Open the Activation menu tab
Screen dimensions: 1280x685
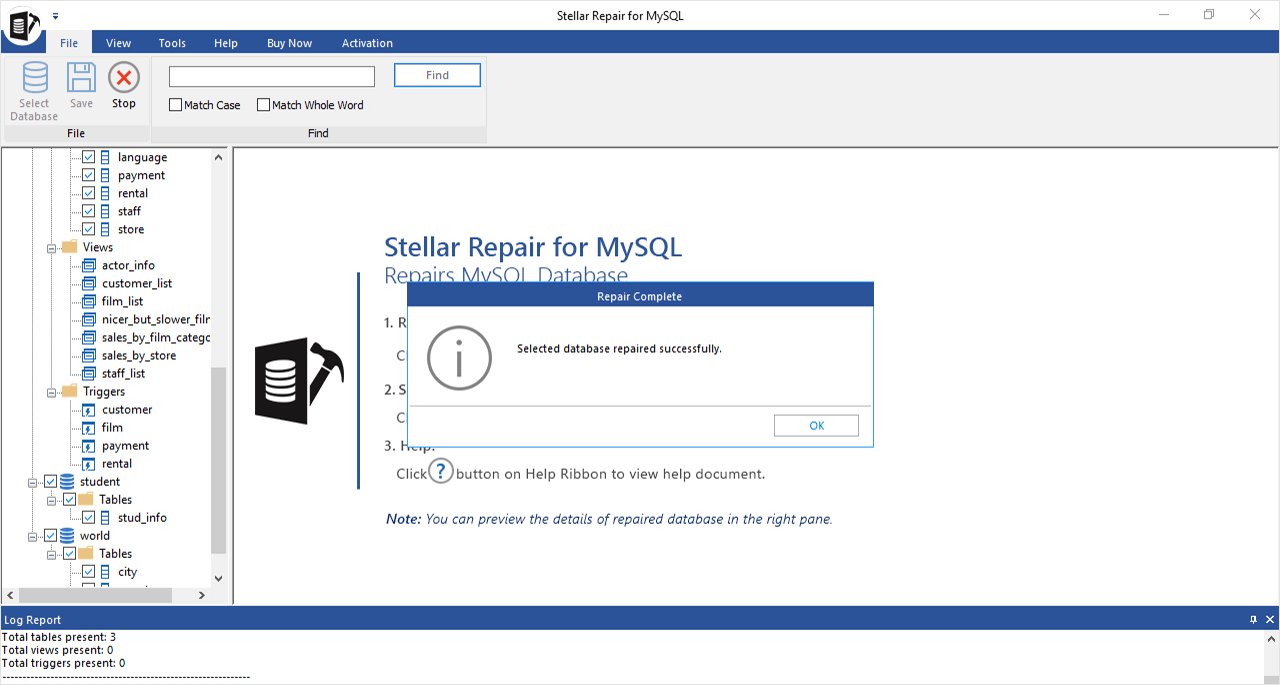click(x=367, y=43)
